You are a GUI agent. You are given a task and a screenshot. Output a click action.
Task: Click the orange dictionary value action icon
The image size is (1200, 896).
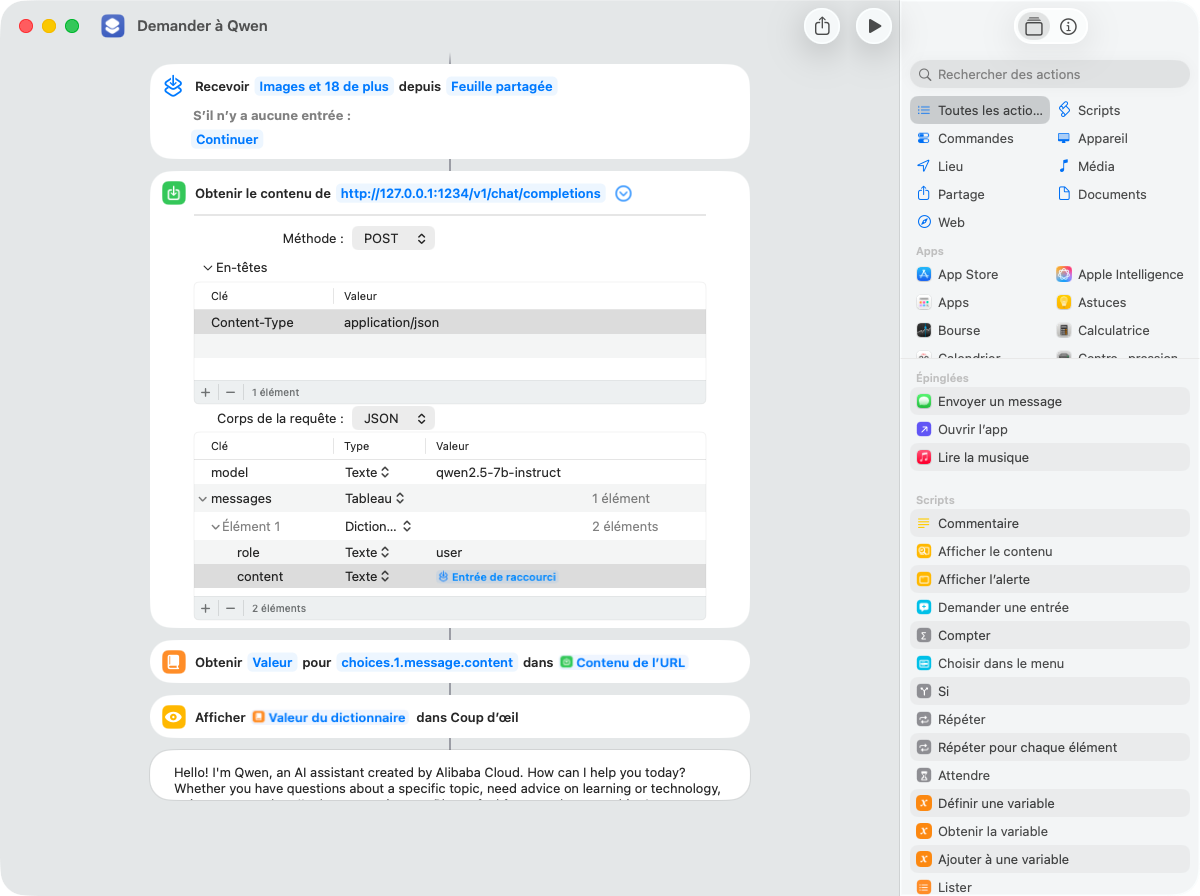click(173, 662)
